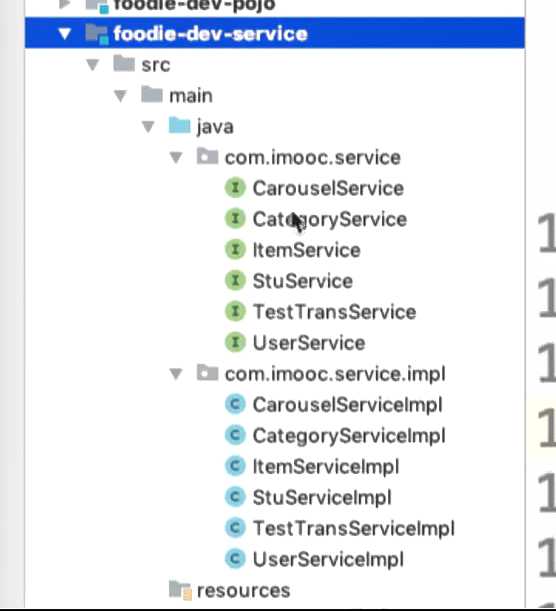Click the UserService interface icon
This screenshot has height=611, width=556.
point(235,342)
